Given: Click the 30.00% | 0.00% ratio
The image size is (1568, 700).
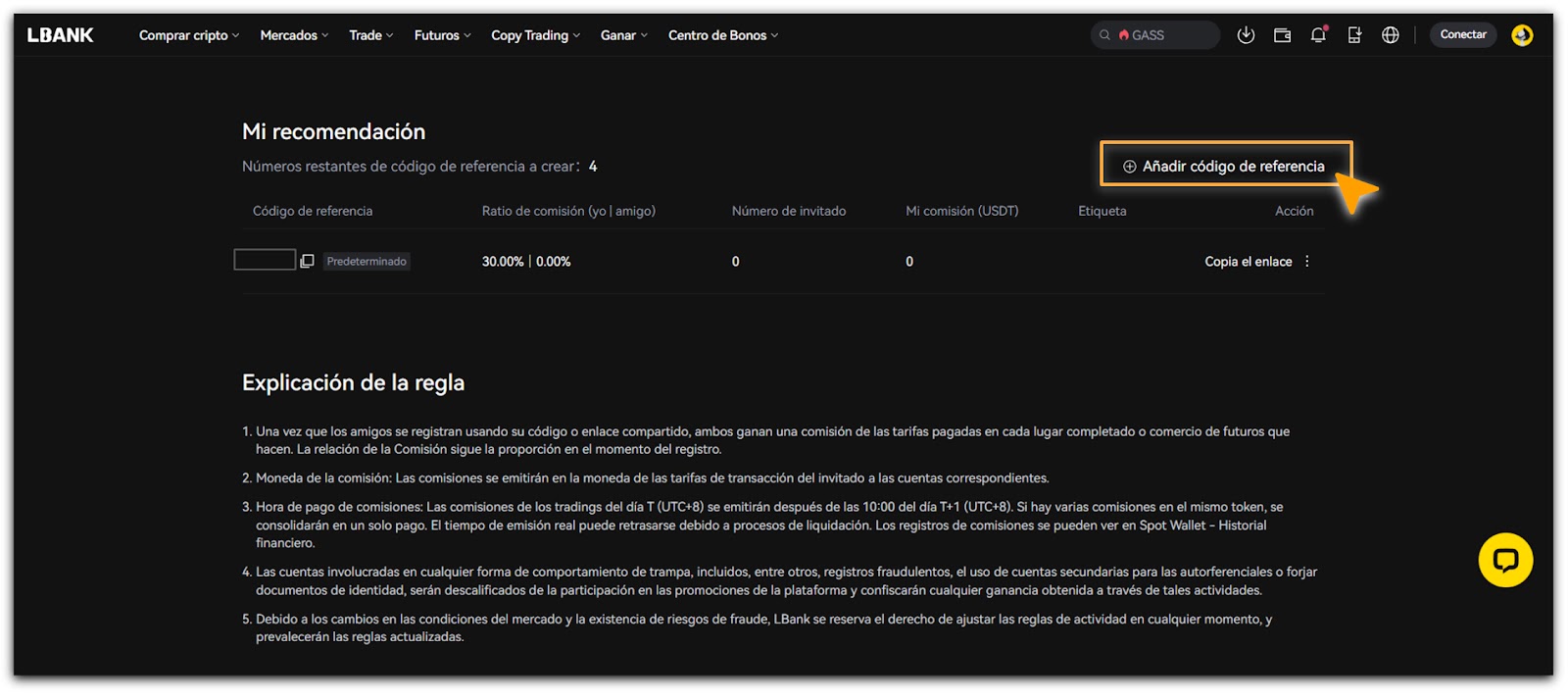Looking at the screenshot, I should (x=526, y=262).
